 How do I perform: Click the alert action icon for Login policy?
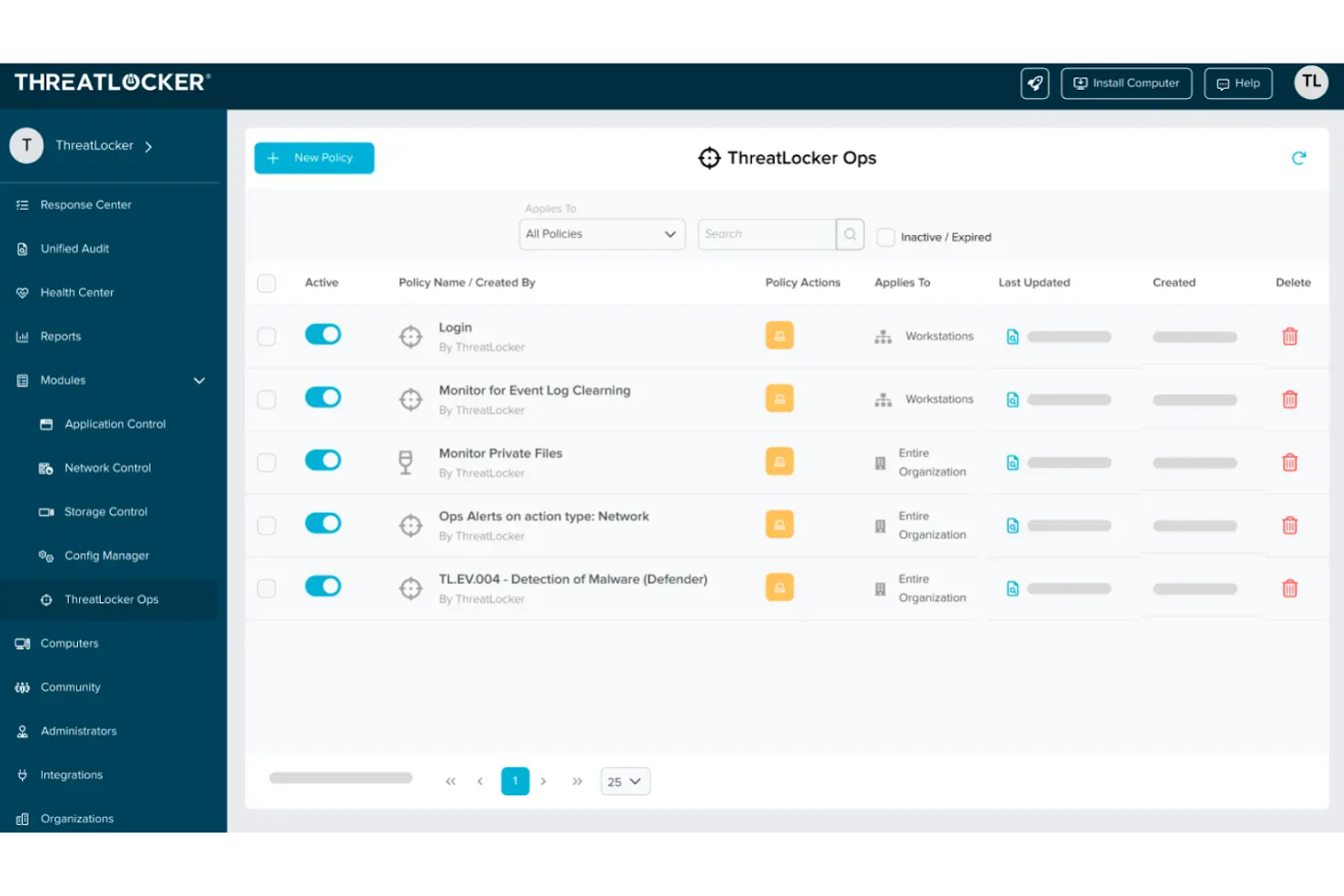click(x=779, y=335)
